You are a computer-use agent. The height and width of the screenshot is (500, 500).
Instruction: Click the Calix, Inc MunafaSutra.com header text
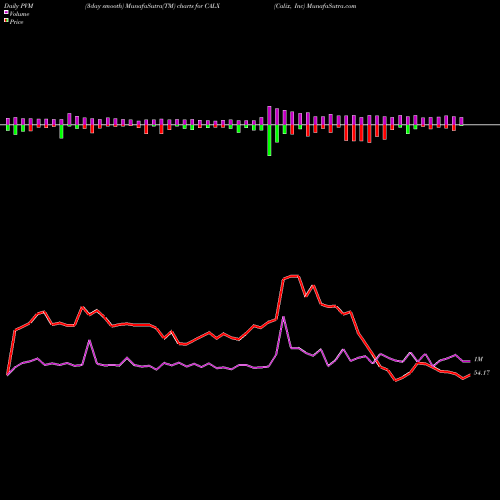tap(315, 6)
